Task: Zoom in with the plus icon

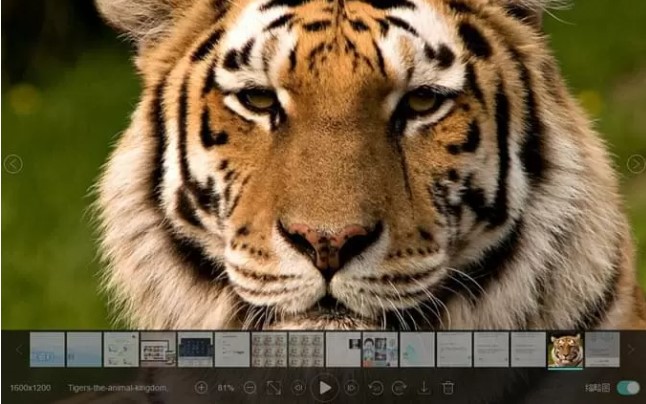Action: (201, 388)
